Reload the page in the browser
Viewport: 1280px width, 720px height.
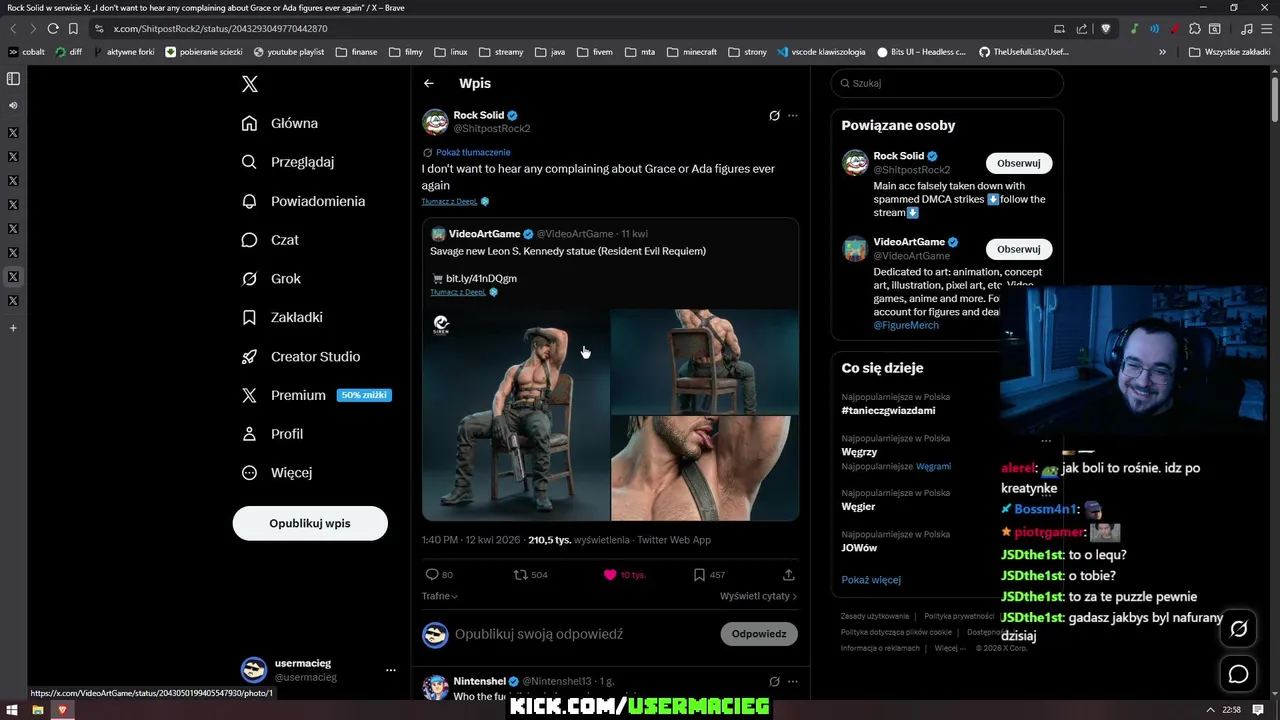[x=52, y=29]
